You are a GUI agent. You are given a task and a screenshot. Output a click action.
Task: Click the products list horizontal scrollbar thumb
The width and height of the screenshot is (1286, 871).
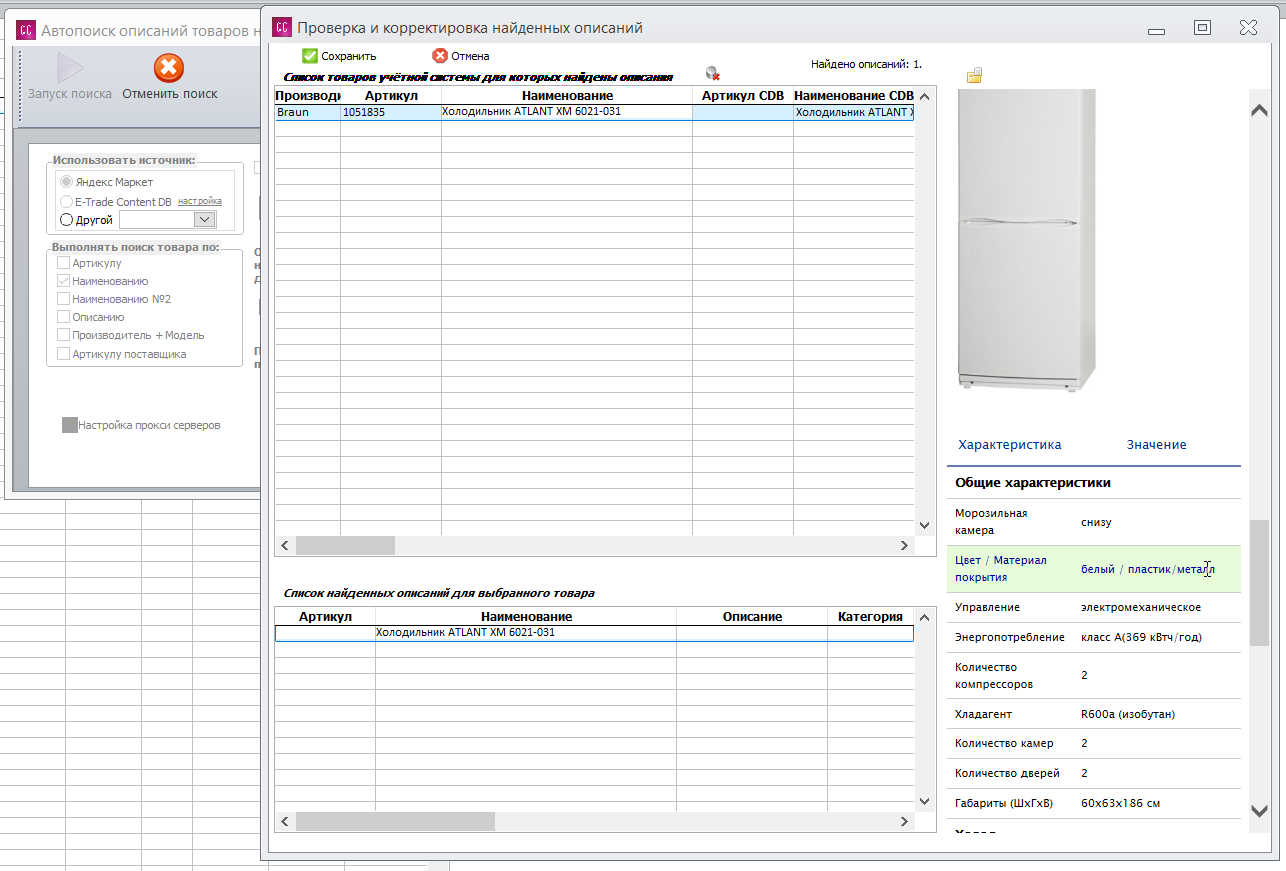[x=345, y=546]
